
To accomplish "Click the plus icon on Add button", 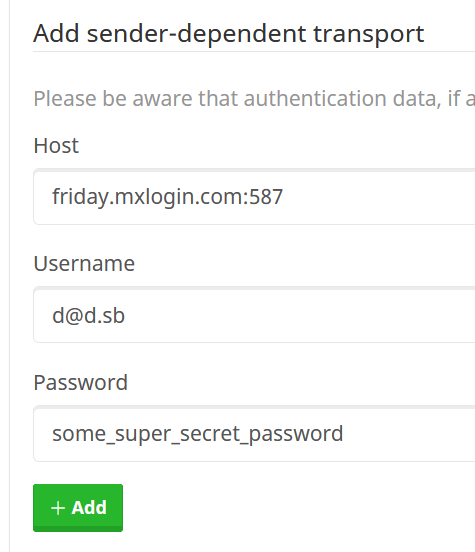I will [58, 508].
